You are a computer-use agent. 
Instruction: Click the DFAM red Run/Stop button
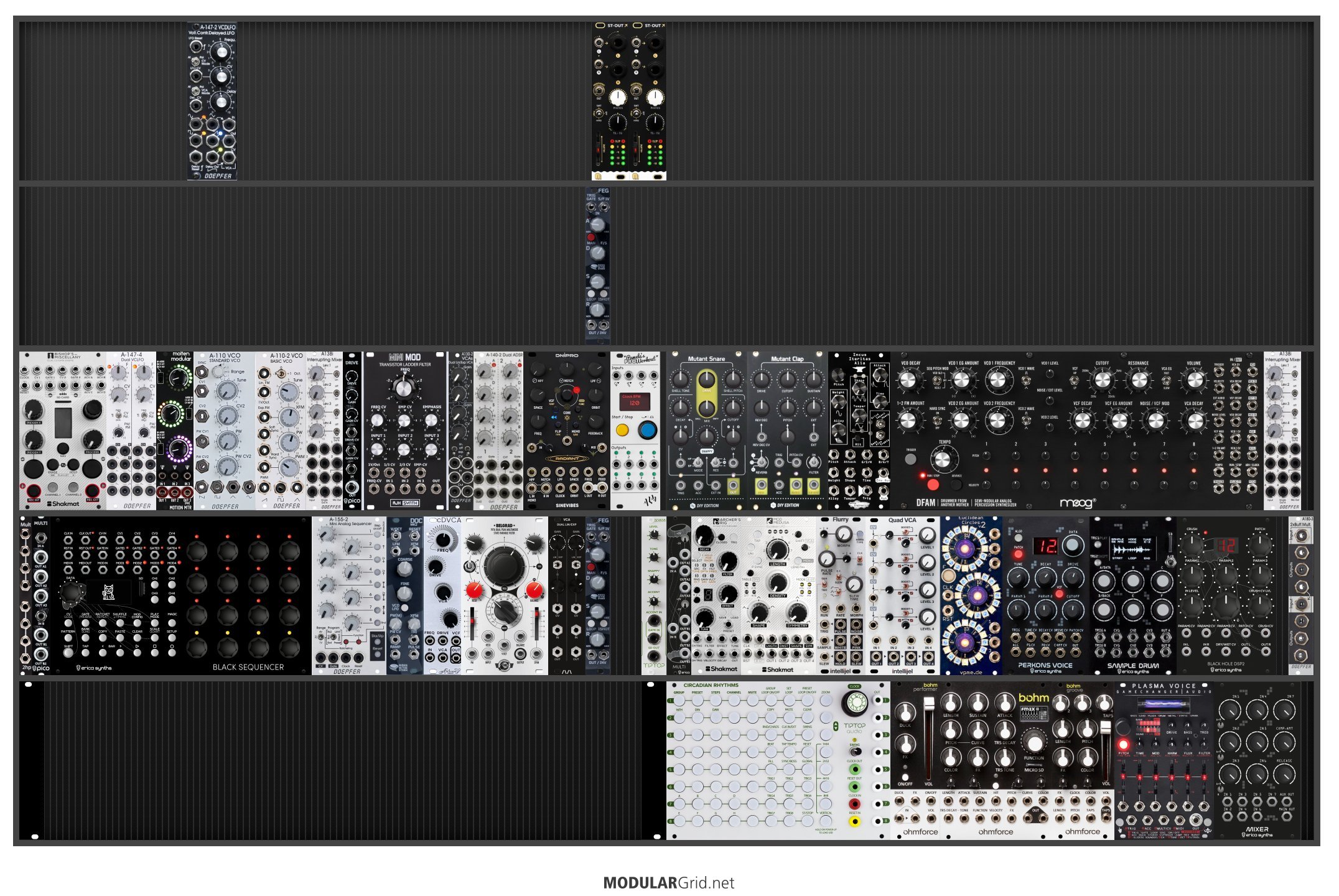point(932,483)
